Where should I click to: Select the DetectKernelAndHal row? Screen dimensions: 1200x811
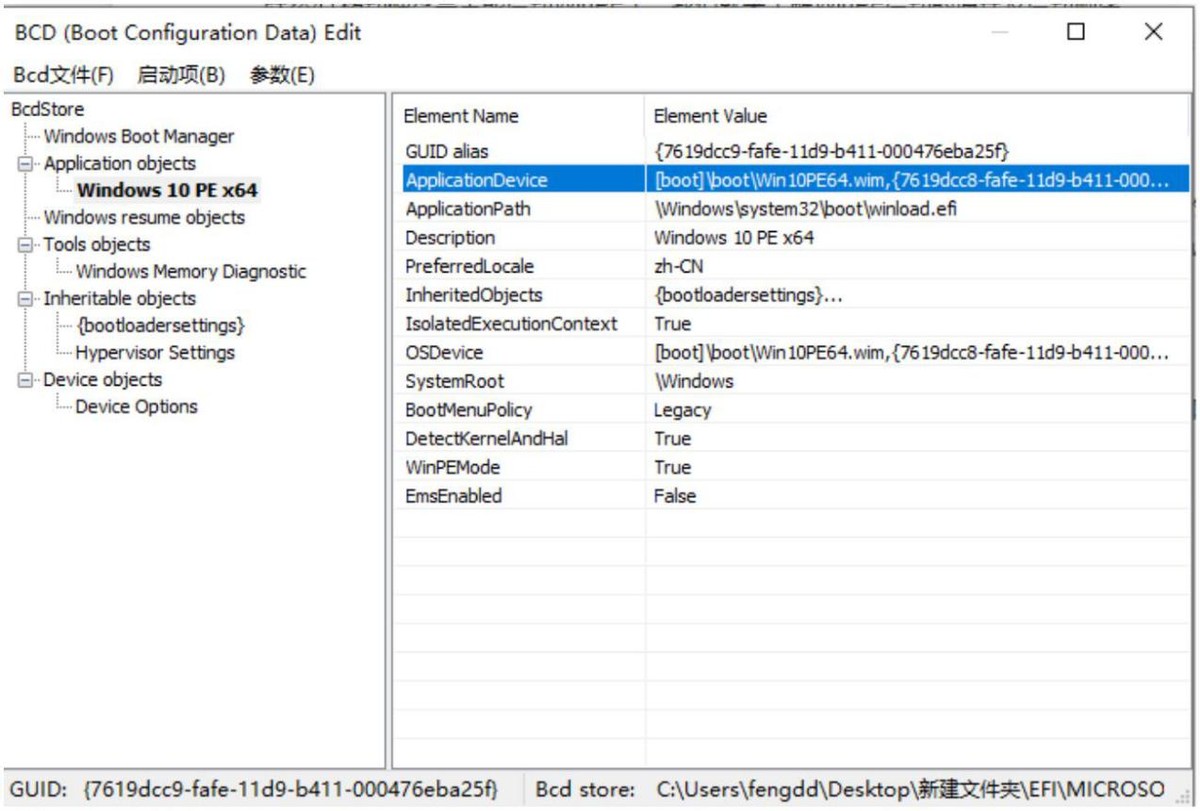pos(791,439)
